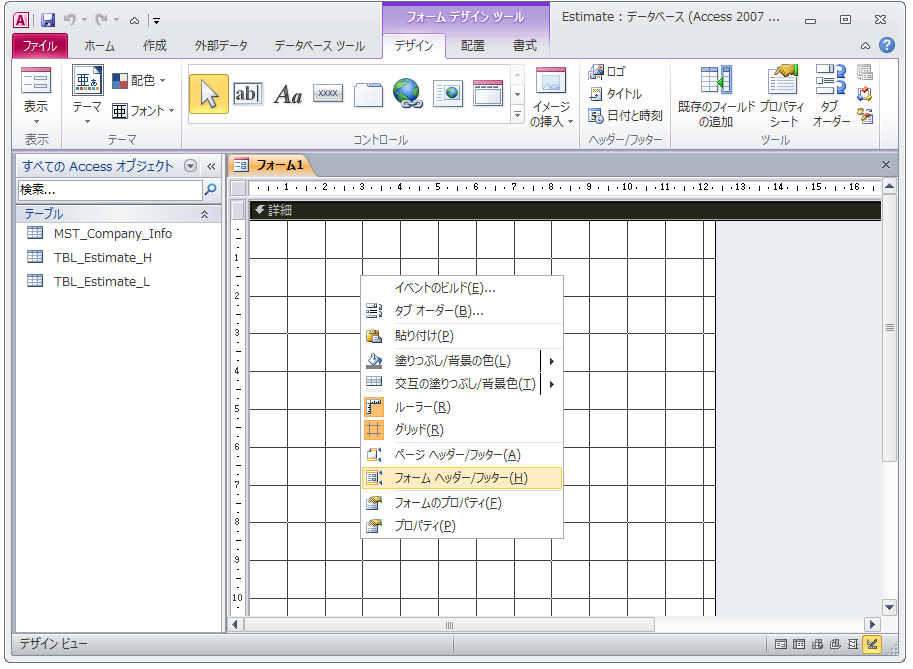
Task: Expand the controls gallery more arrow
Action: (x=518, y=115)
